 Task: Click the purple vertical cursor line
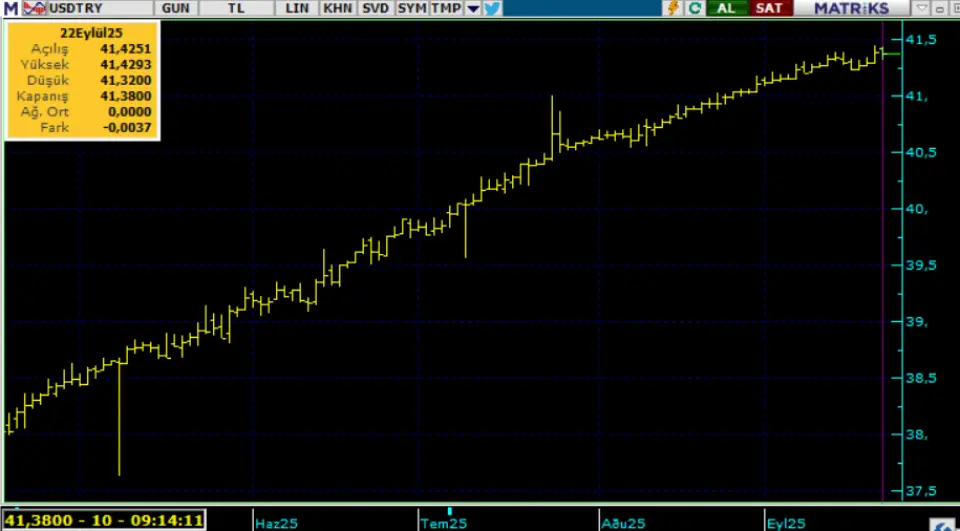click(x=882, y=260)
